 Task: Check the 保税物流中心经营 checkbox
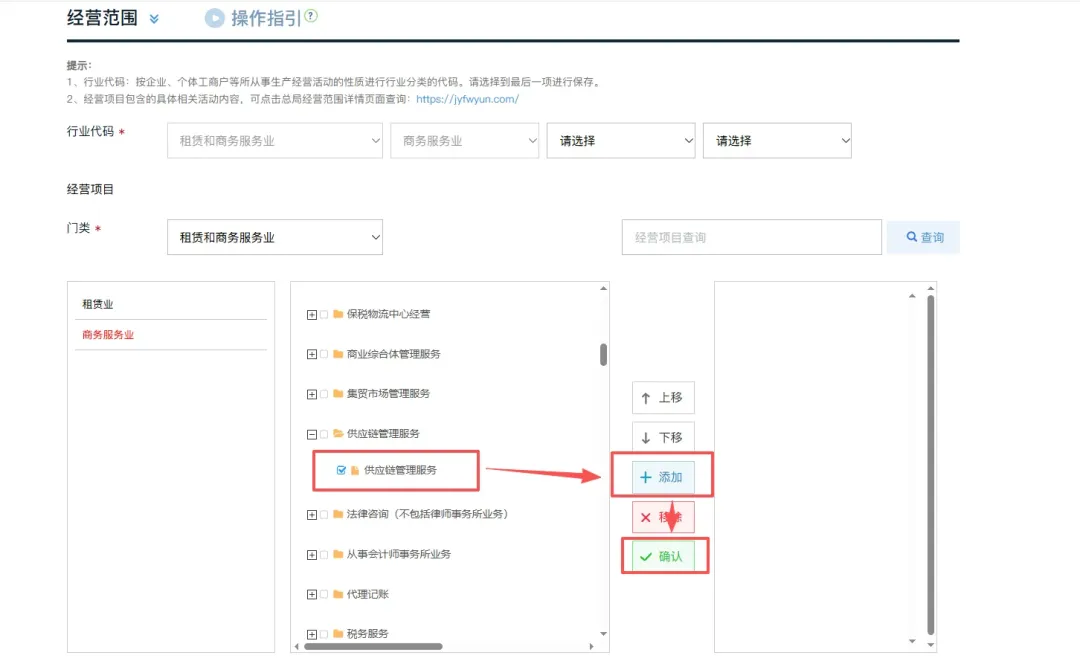[x=323, y=313]
